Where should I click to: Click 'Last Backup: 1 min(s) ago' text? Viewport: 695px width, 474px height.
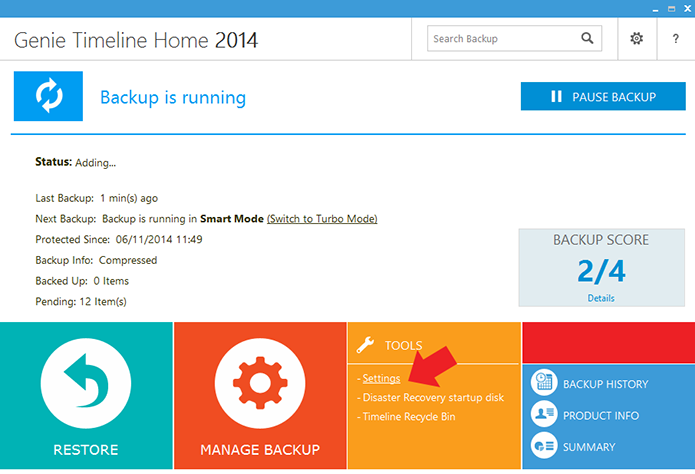click(97, 198)
